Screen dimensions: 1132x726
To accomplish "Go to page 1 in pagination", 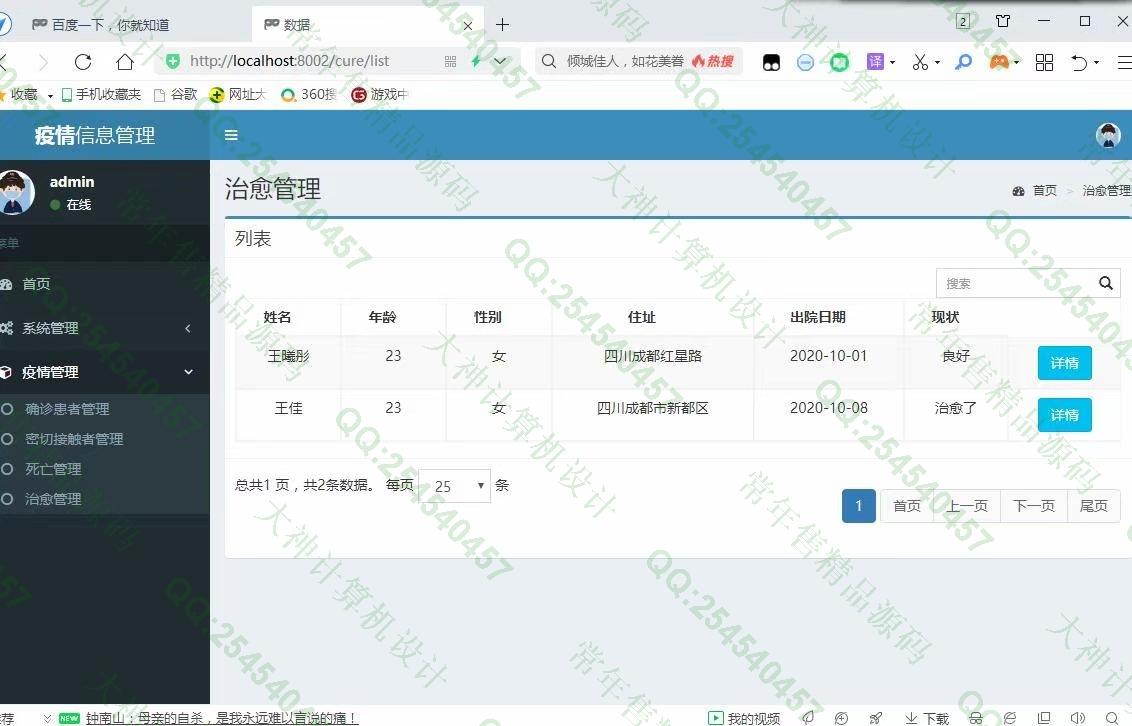I will point(858,506).
